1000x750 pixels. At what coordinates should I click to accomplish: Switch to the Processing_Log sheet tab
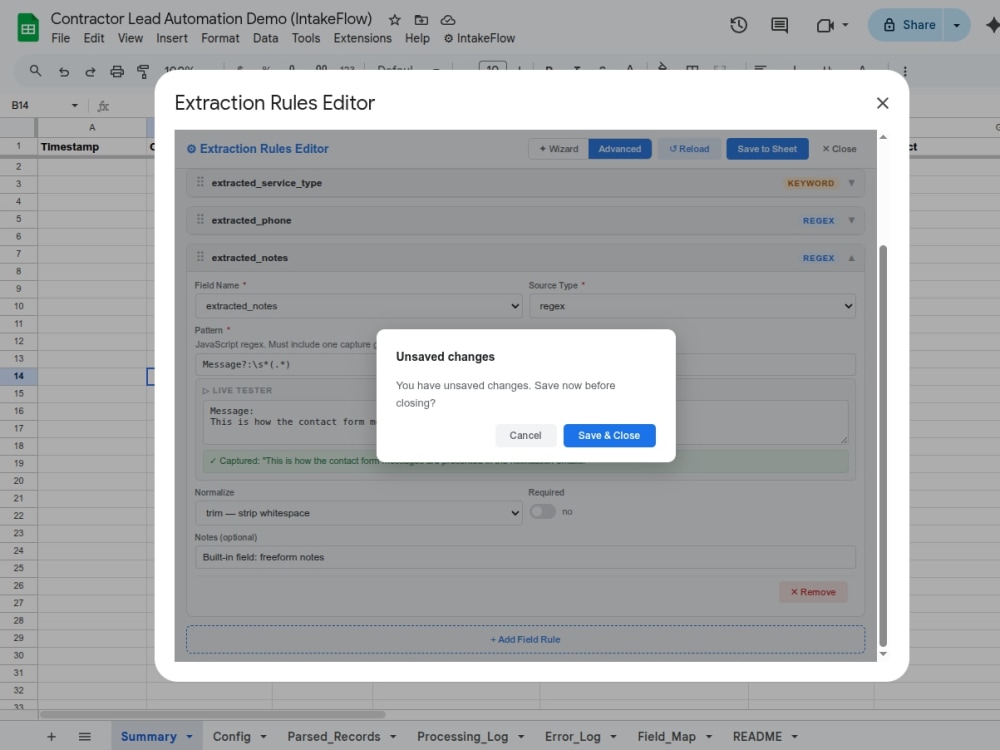tap(462, 737)
